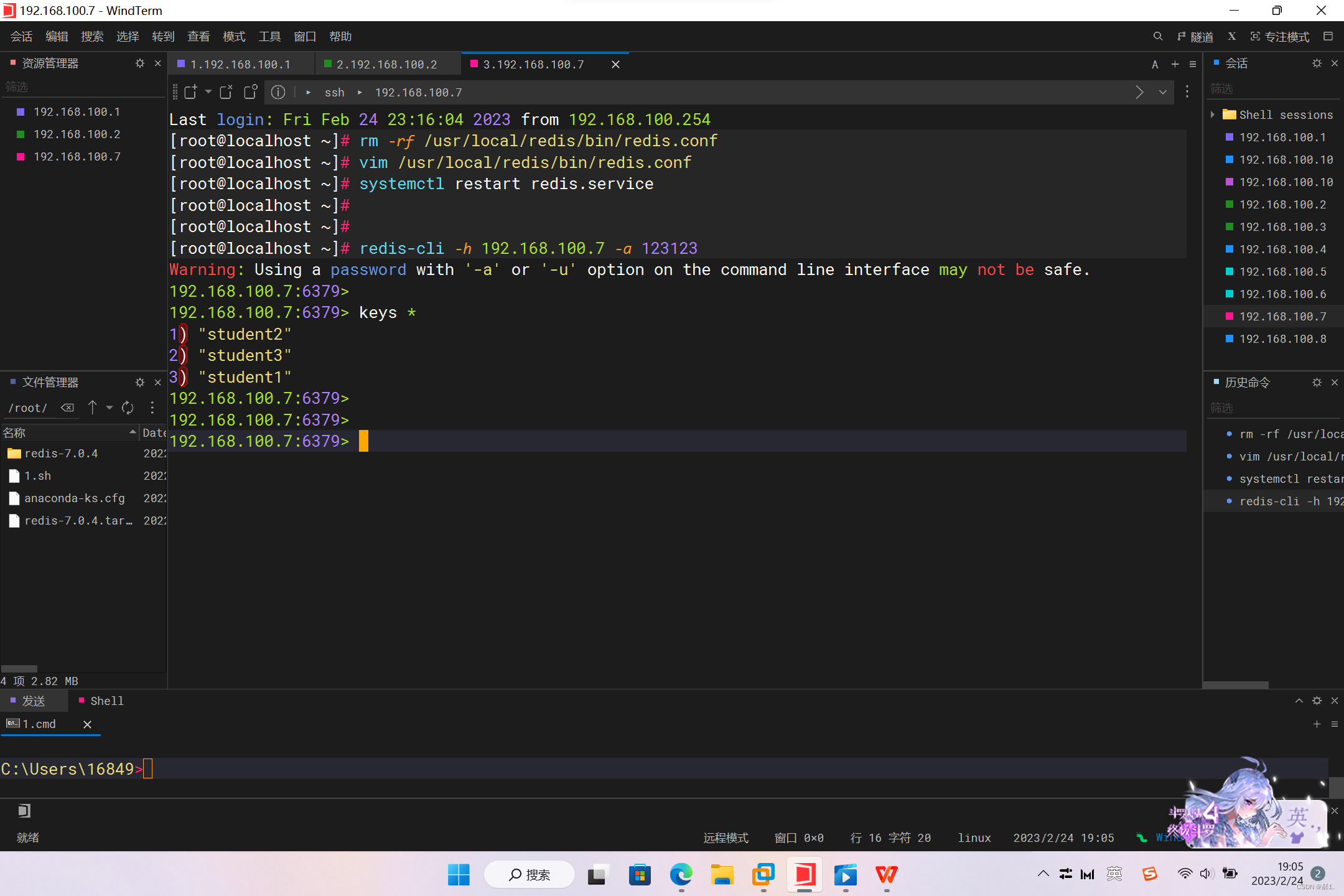Open settings gear of 资源管理器 panel
Screen dimensions: 1344x896
(139, 63)
